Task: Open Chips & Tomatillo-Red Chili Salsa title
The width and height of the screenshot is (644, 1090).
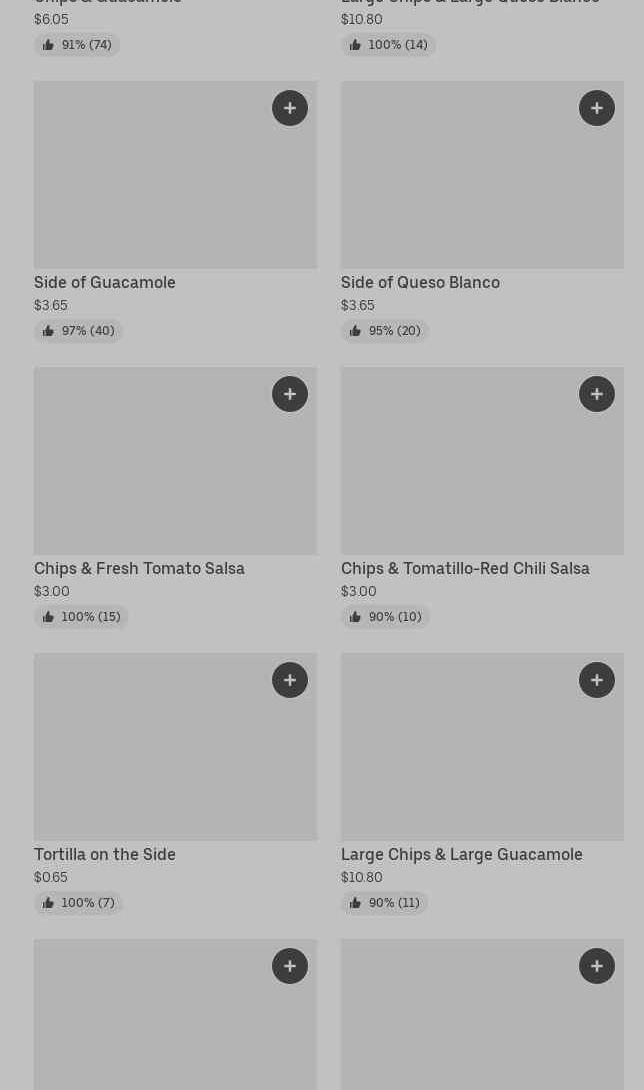Action: 465,569
